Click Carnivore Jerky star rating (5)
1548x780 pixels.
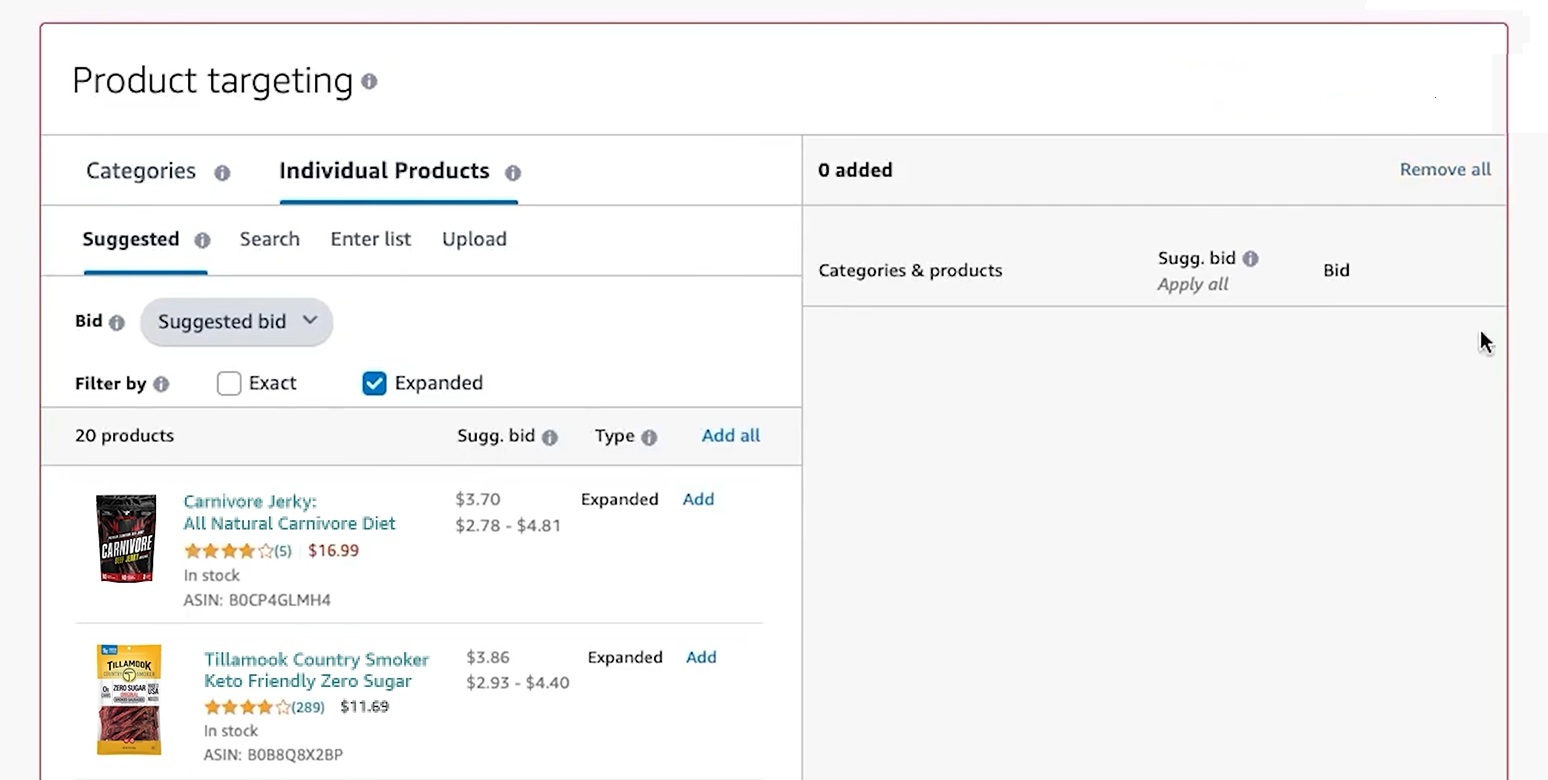pos(238,551)
